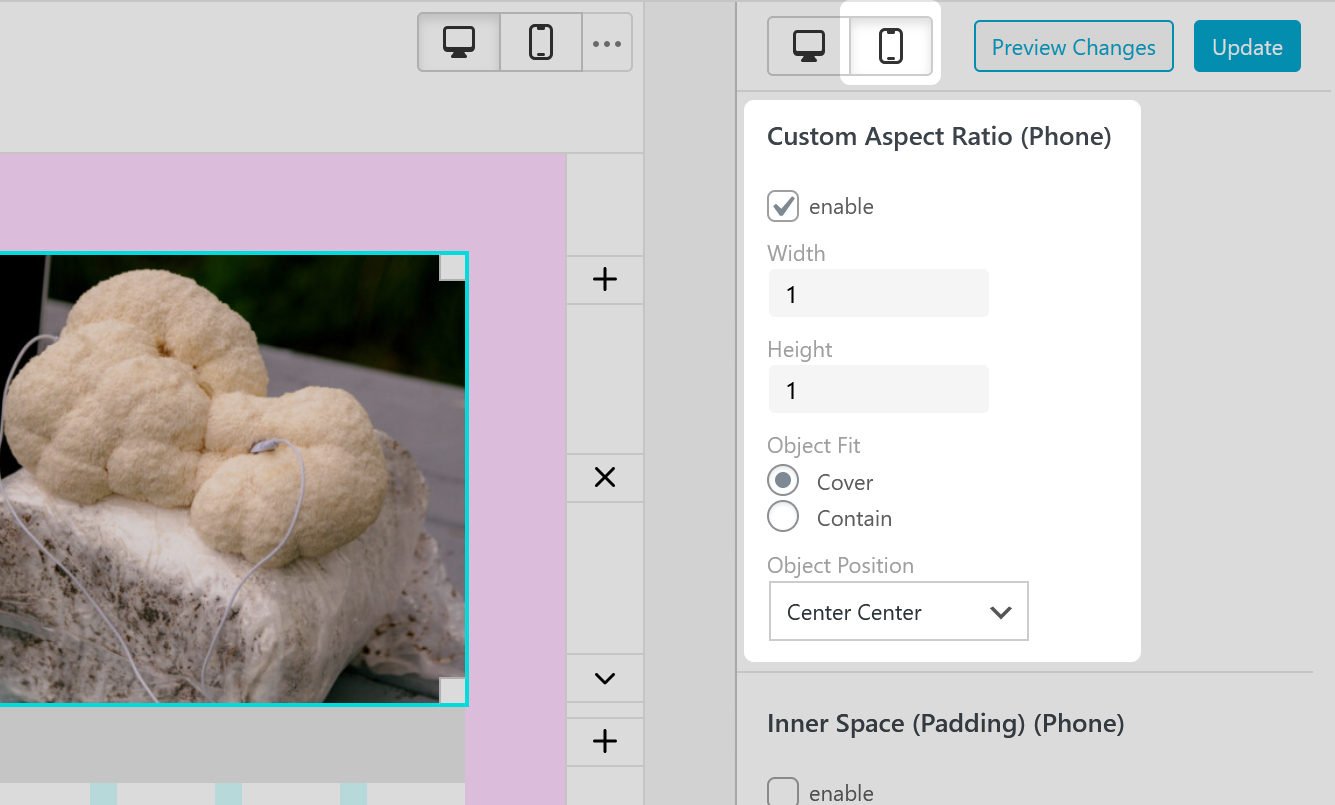
Task: Disable the Custom Aspect Ratio enable checkbox
Action: coord(783,206)
